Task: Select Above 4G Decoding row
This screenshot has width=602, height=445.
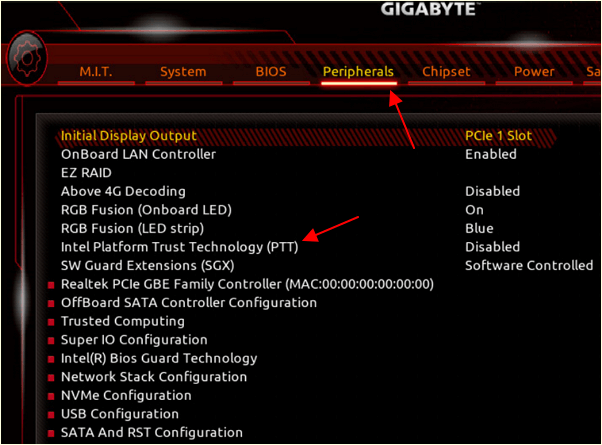Action: 123,192
